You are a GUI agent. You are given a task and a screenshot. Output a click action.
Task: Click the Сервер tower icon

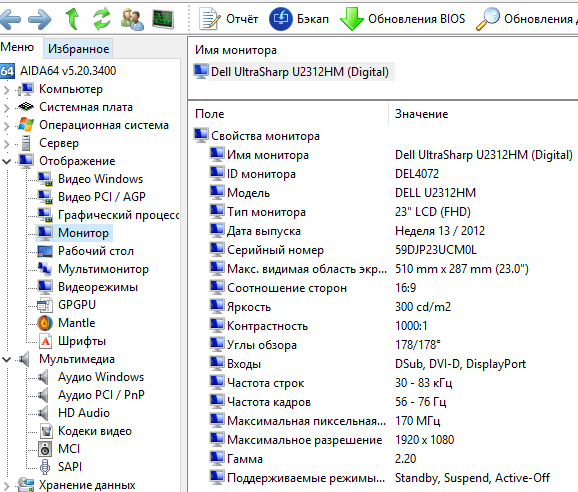point(26,143)
